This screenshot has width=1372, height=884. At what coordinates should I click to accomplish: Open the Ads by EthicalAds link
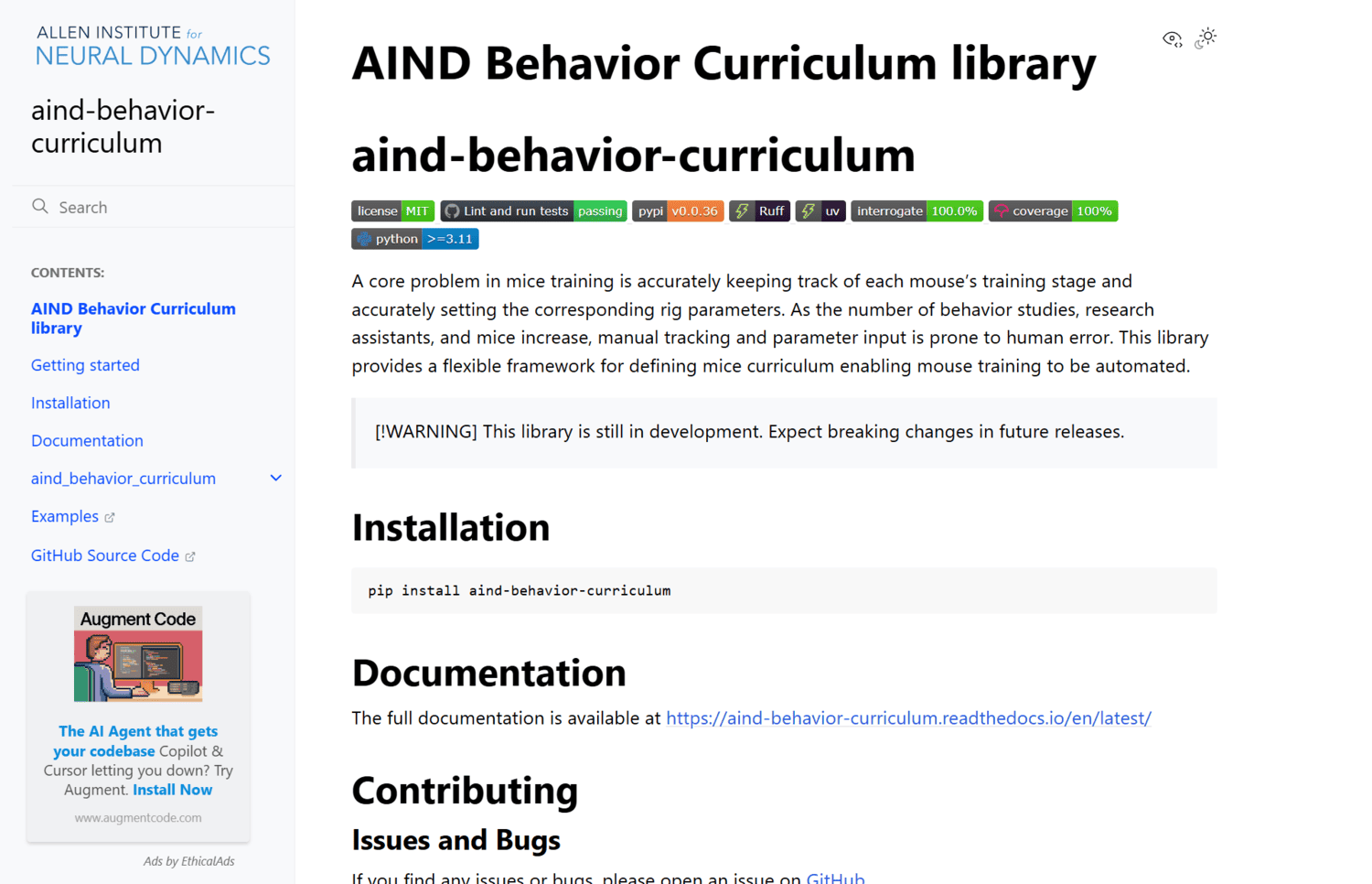[x=188, y=861]
